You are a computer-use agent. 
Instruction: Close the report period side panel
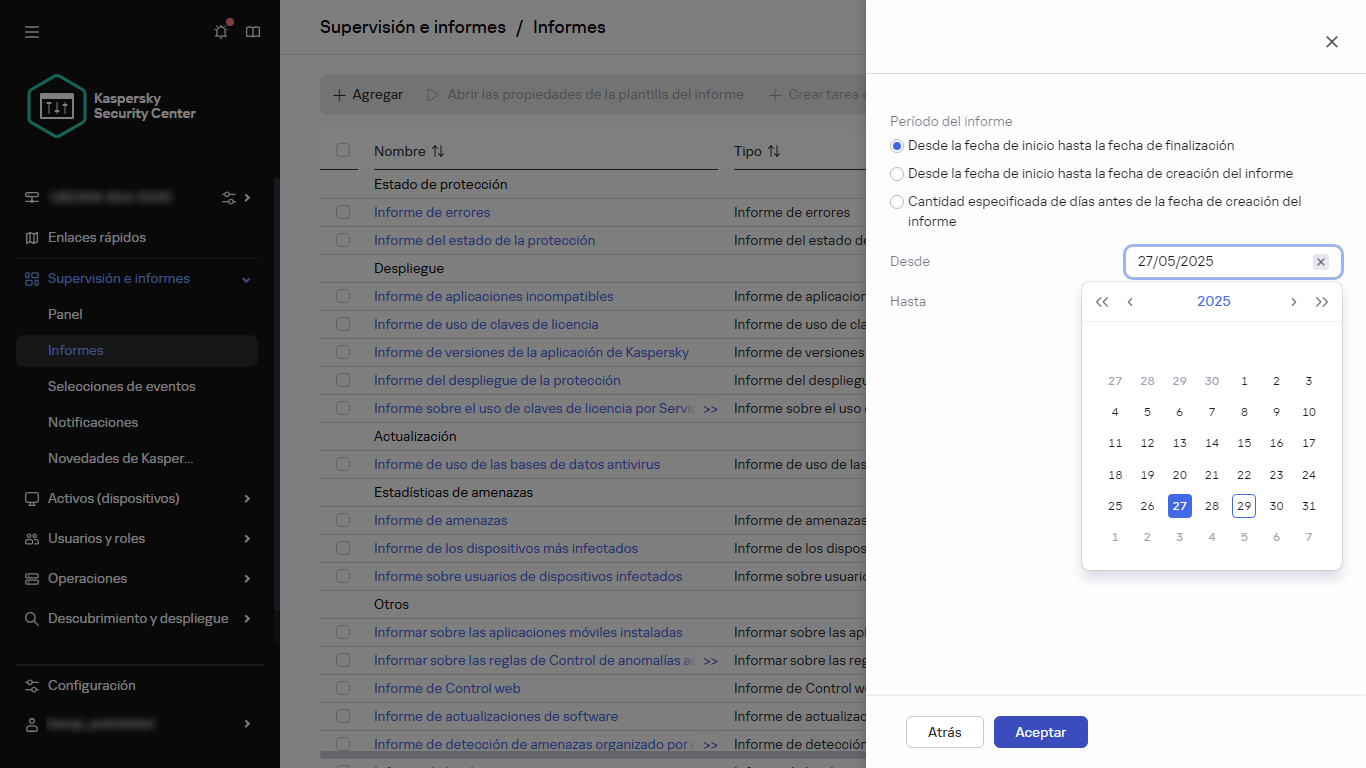tap(1331, 42)
